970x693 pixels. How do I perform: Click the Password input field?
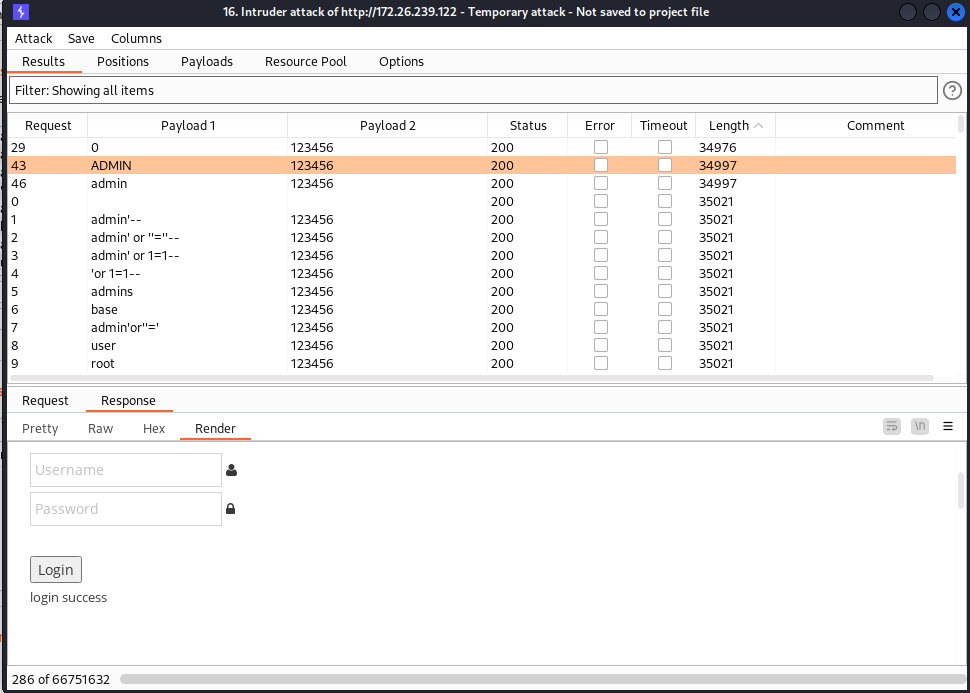(126, 509)
